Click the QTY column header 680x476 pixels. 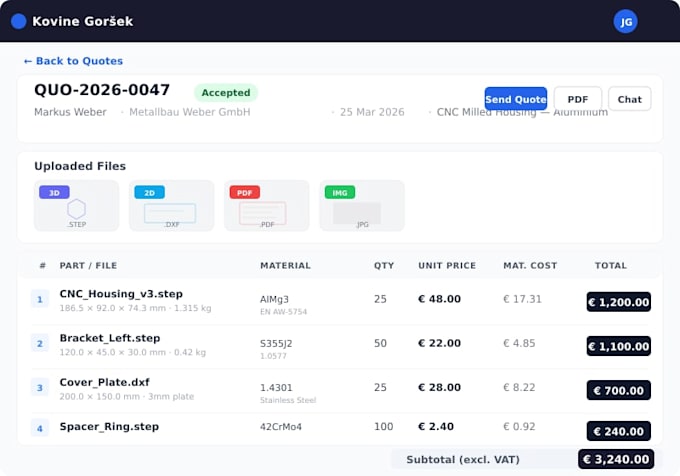click(x=384, y=265)
